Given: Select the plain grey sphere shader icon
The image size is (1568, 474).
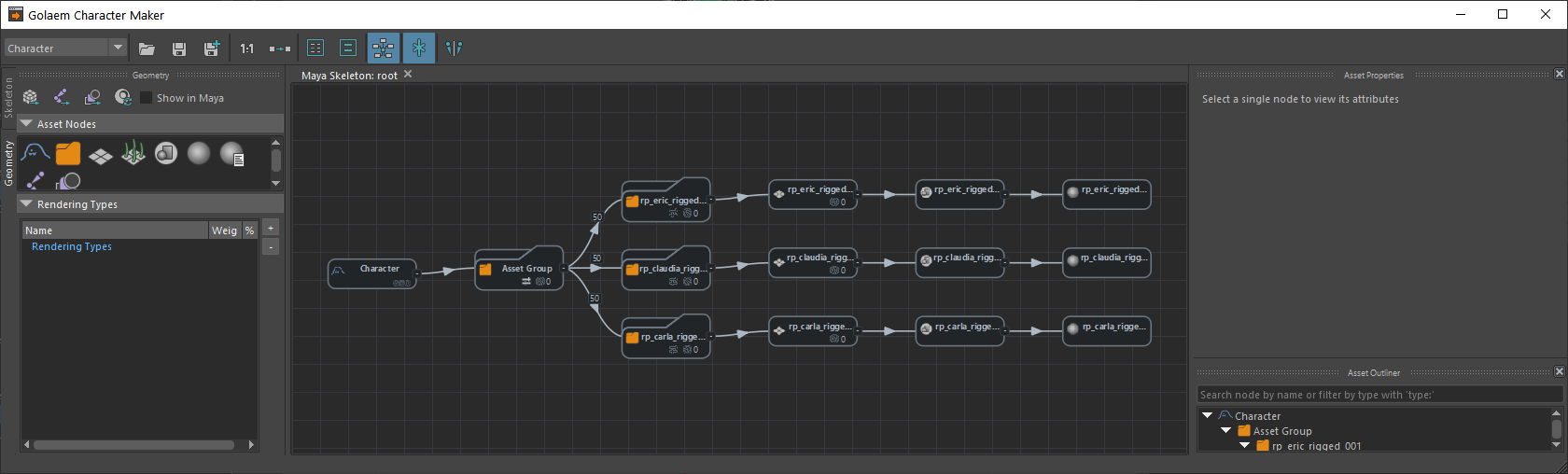Looking at the screenshot, I should click(x=199, y=153).
